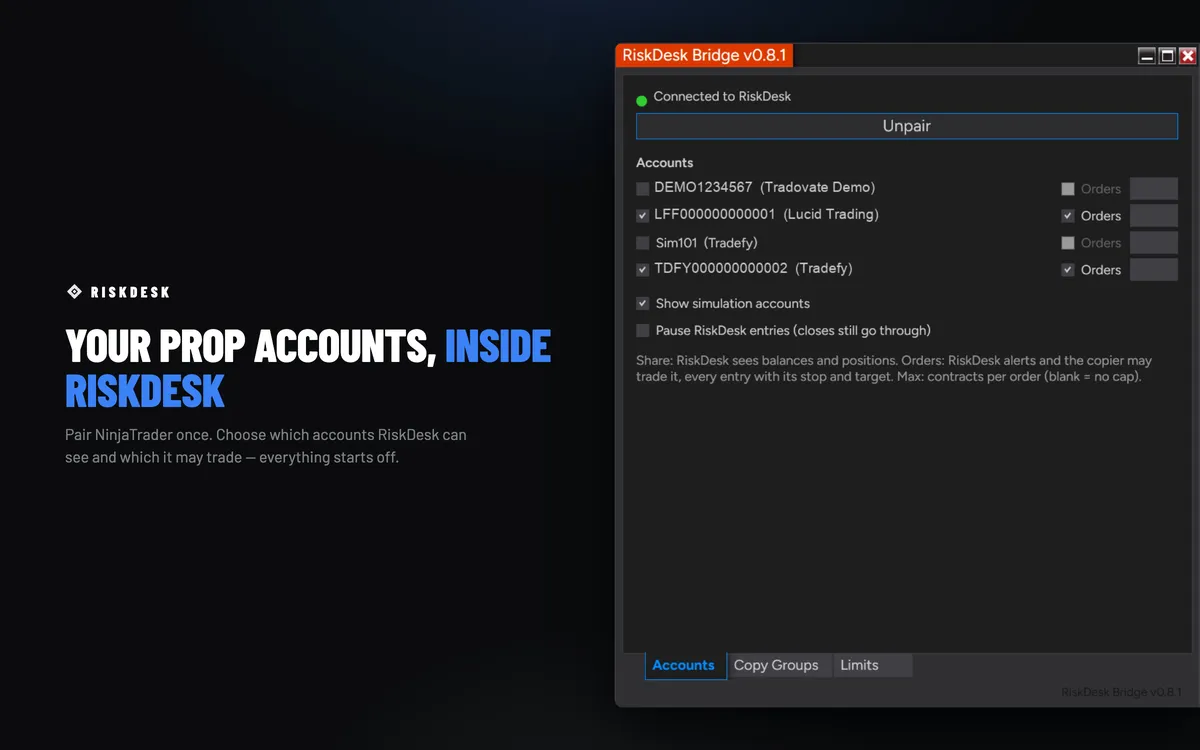This screenshot has width=1200, height=750.
Task: Uncheck the LFF000000000001 Lucid Trading account
Action: tap(643, 215)
